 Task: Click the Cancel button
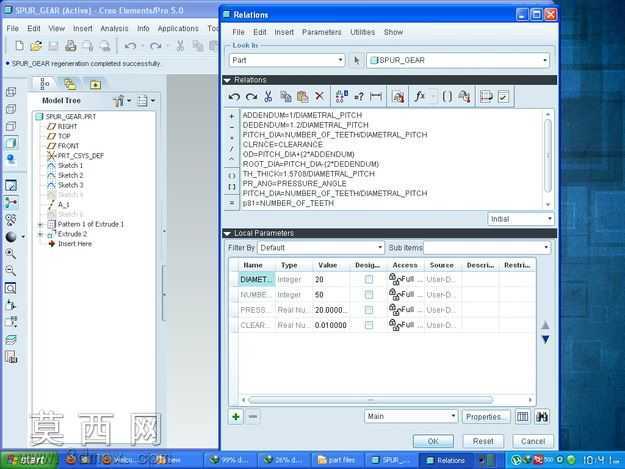533,441
